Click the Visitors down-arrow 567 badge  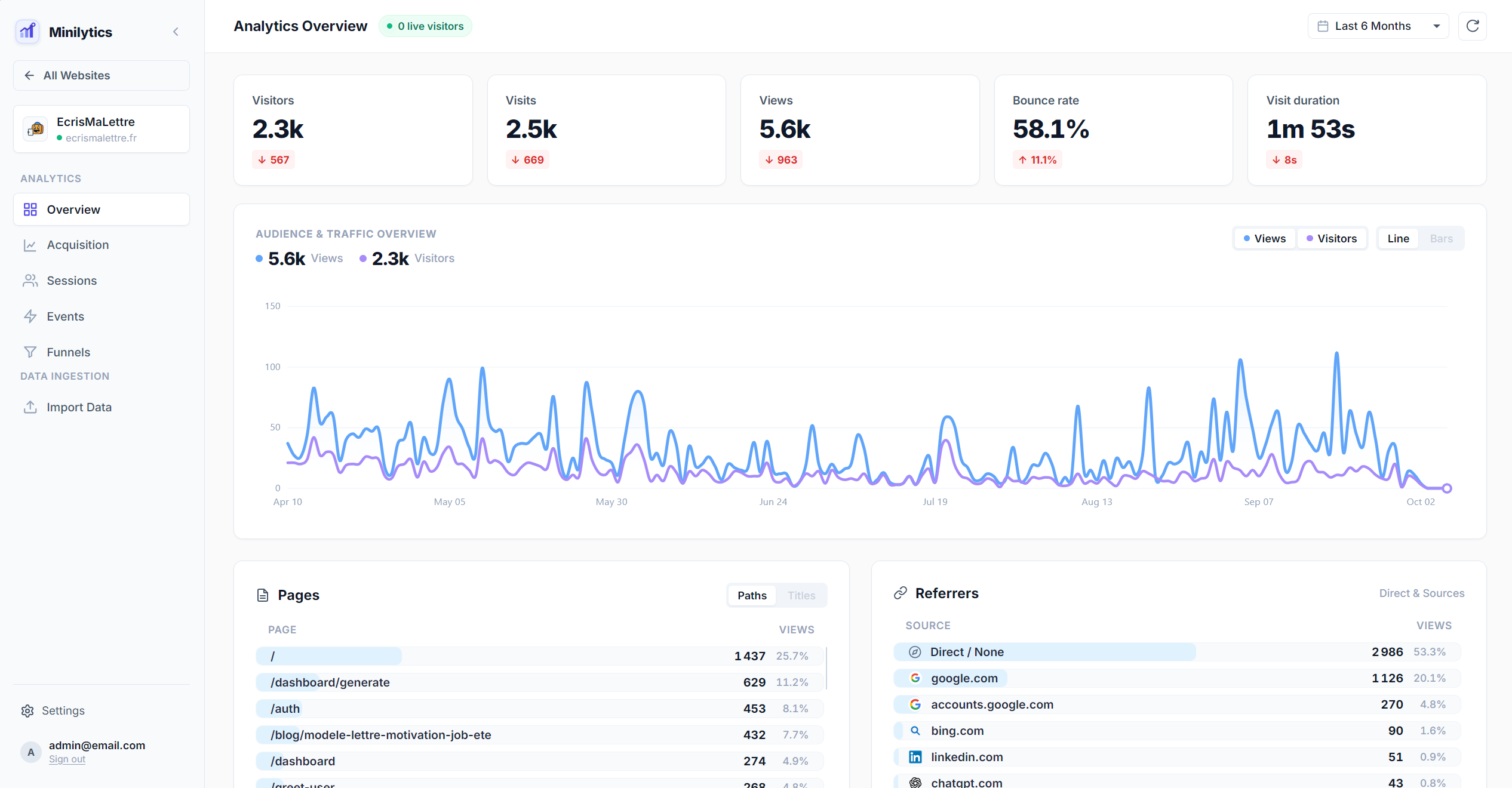pyautogui.click(x=273, y=160)
